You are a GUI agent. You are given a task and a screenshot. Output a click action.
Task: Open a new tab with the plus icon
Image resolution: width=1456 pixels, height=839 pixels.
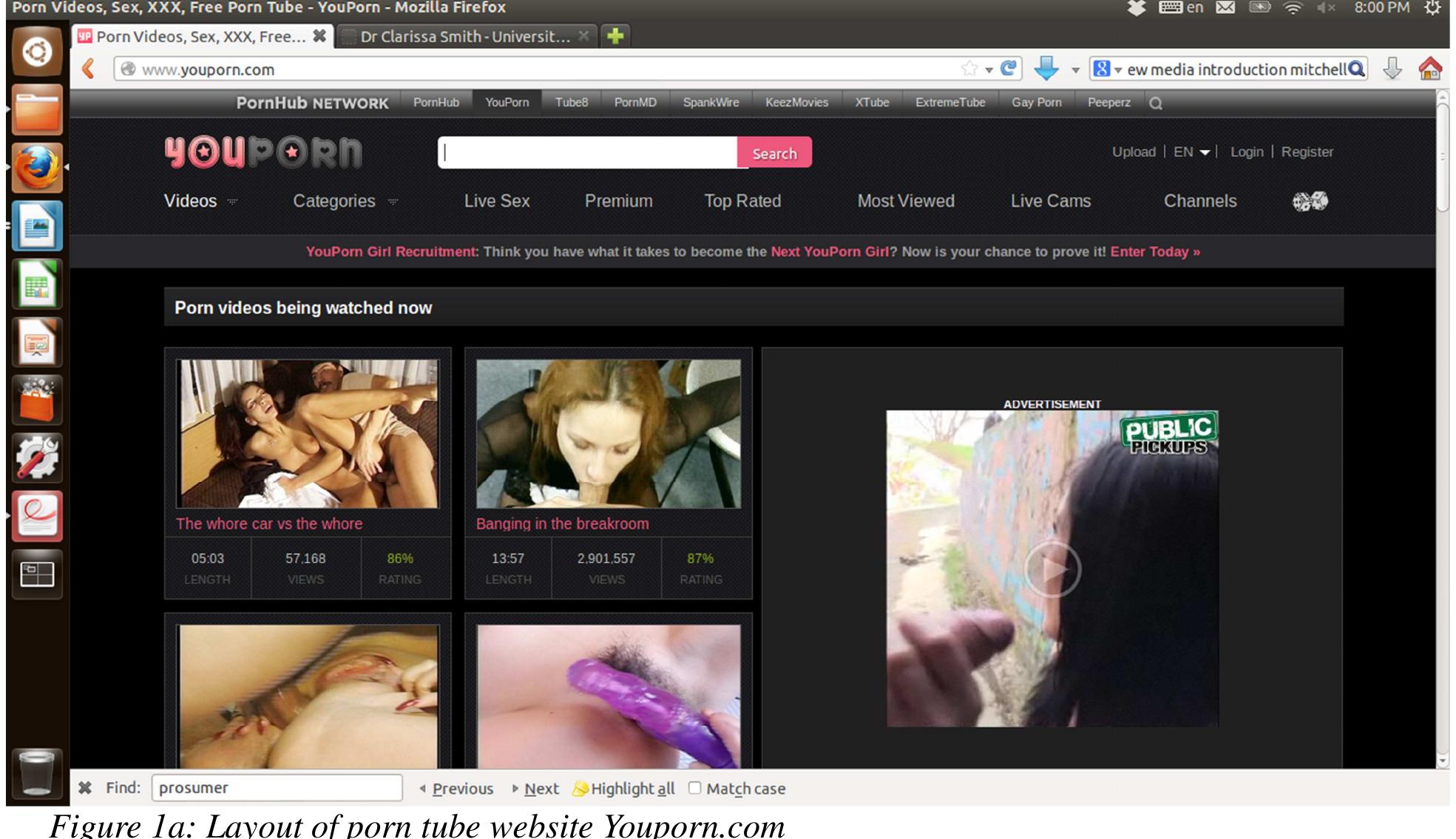point(615,35)
